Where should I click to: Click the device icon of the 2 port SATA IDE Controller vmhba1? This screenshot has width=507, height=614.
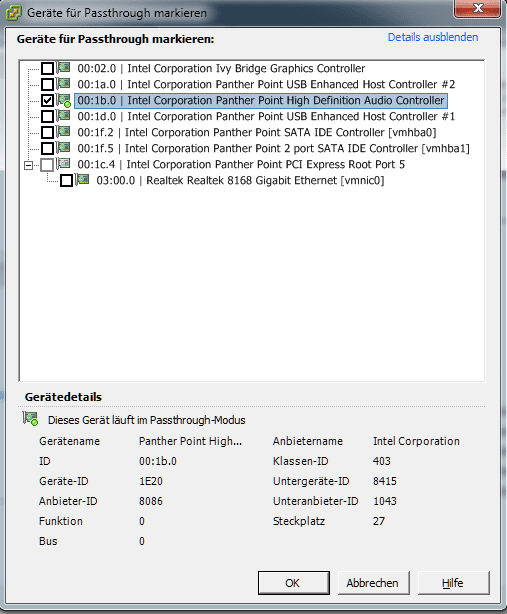pyautogui.click(x=64, y=148)
